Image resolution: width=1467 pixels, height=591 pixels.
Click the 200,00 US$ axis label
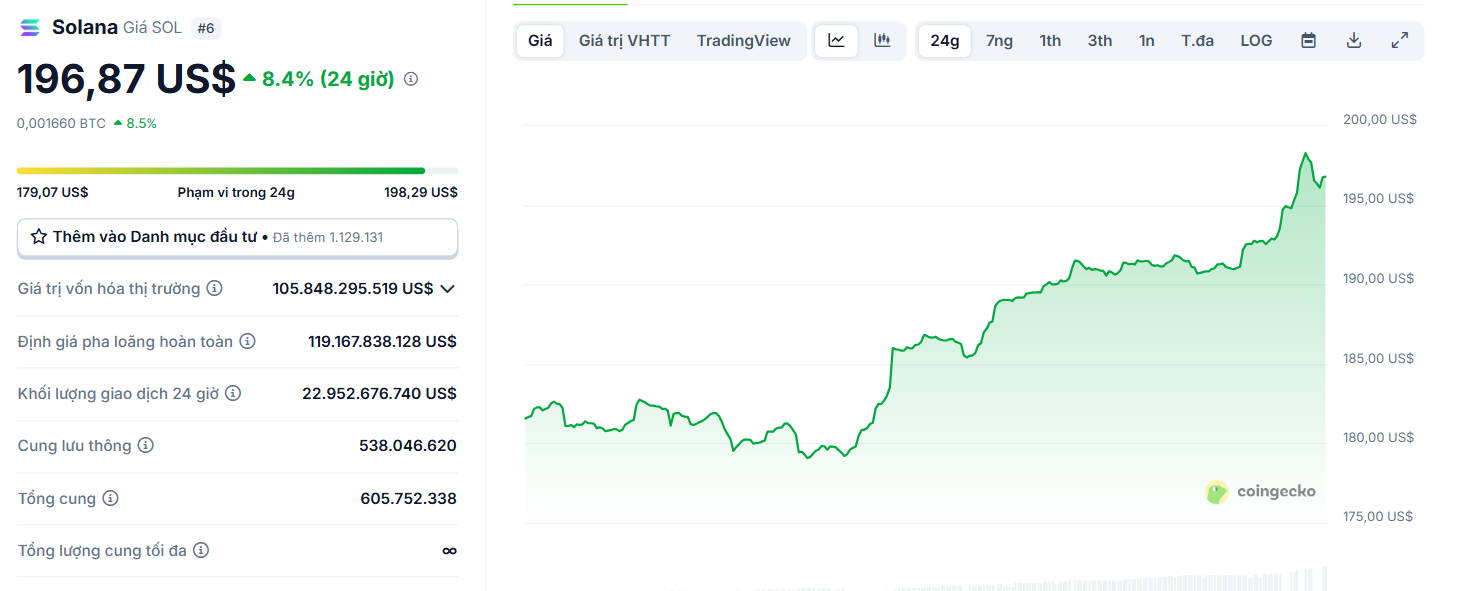coord(1380,119)
